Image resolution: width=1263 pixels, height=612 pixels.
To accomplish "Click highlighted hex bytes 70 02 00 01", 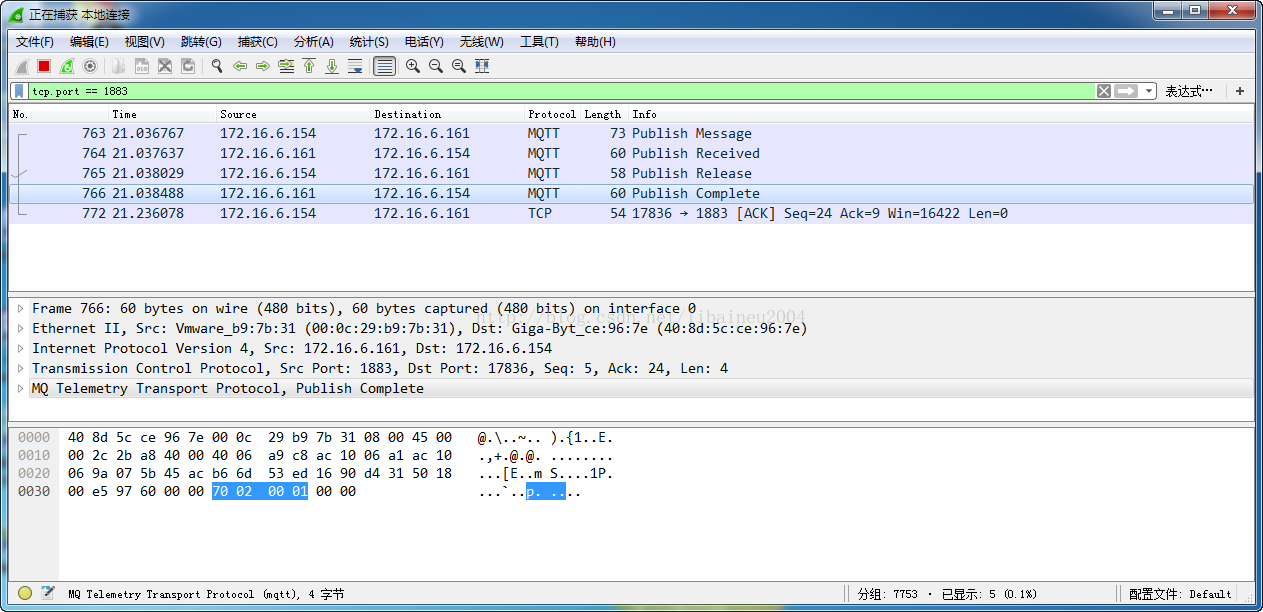I will [260, 491].
